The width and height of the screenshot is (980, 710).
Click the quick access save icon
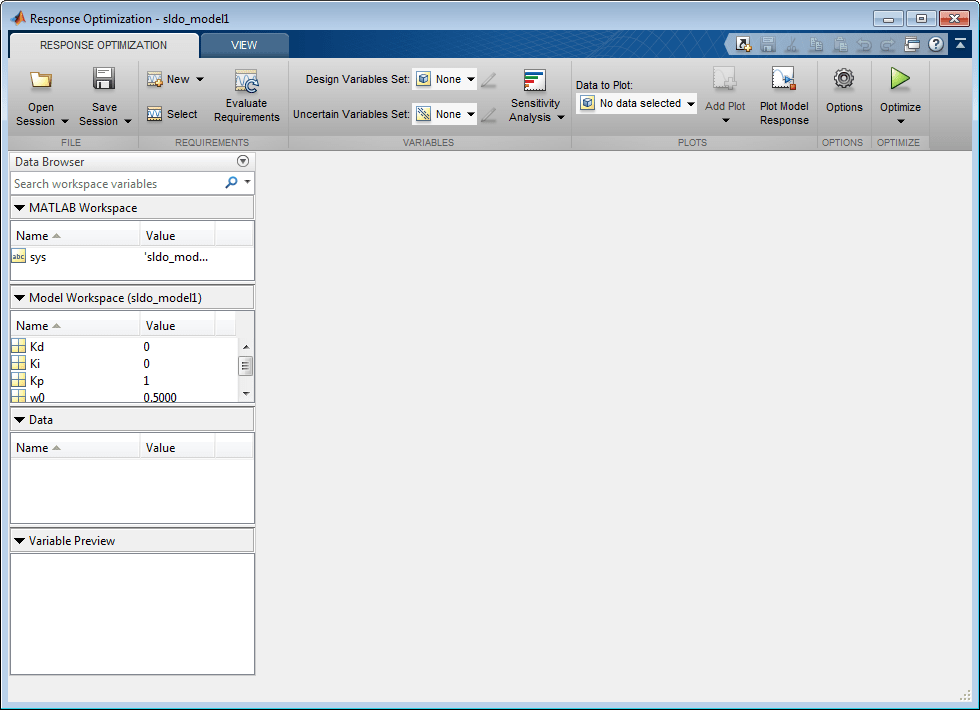tap(768, 44)
